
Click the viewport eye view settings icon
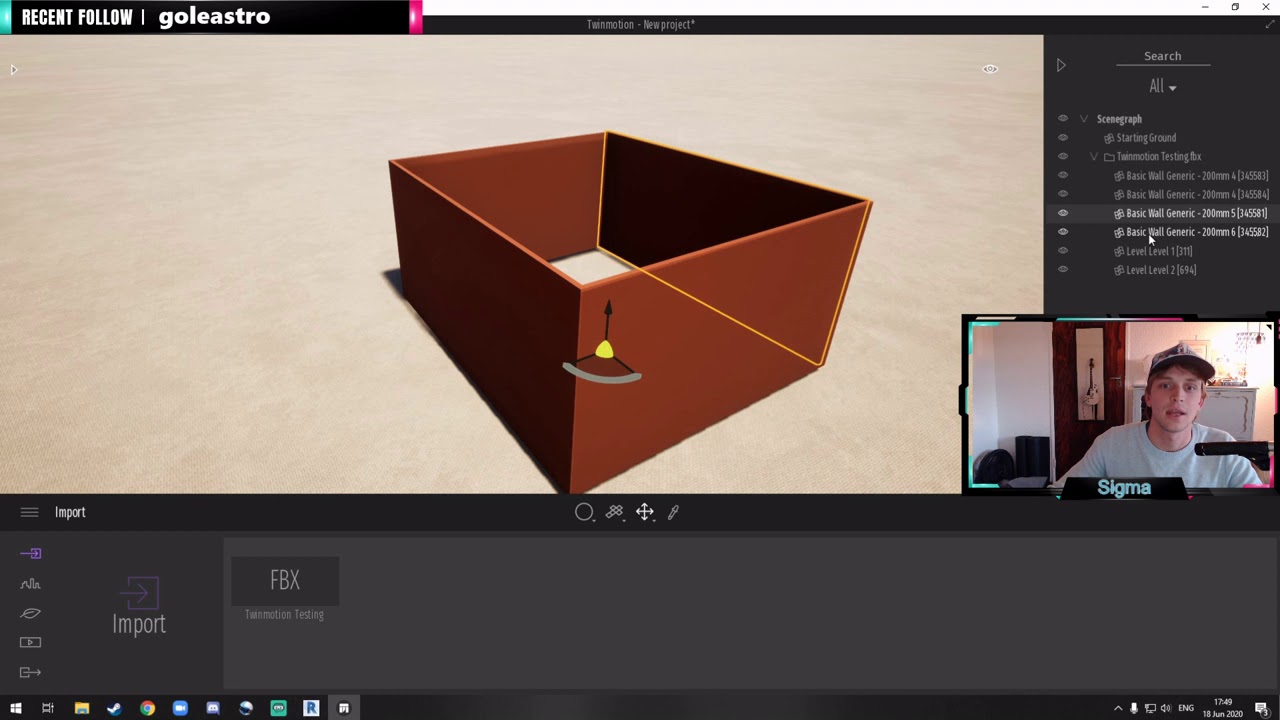[990, 69]
